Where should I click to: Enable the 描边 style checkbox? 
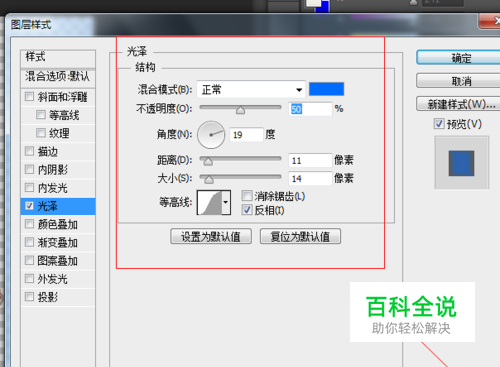[29, 151]
